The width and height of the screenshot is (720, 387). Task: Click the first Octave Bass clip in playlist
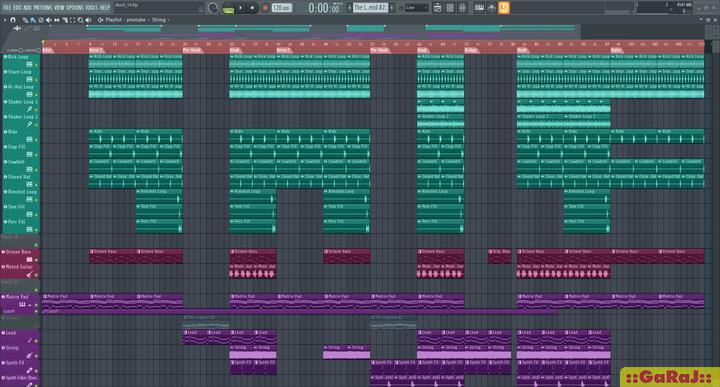coord(112,256)
